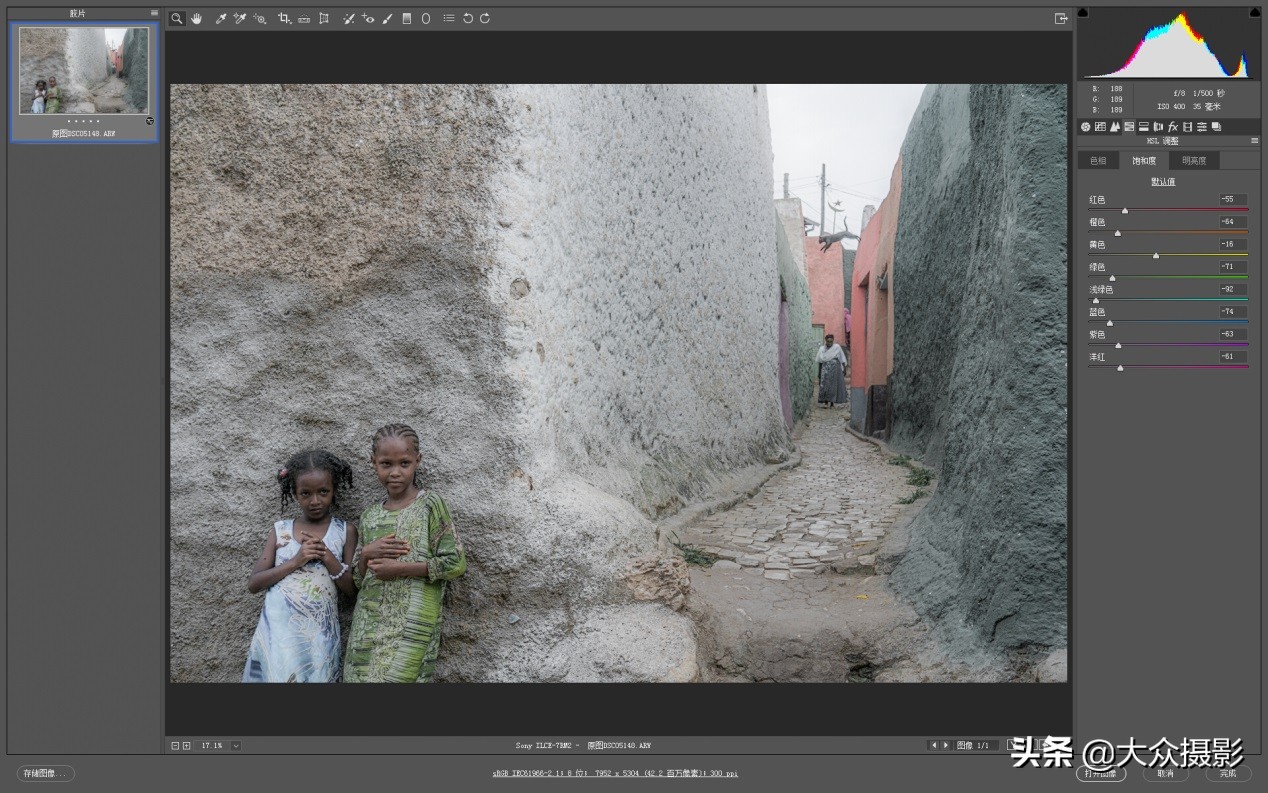Select the Transform tool
This screenshot has width=1268, height=793.
324,18
